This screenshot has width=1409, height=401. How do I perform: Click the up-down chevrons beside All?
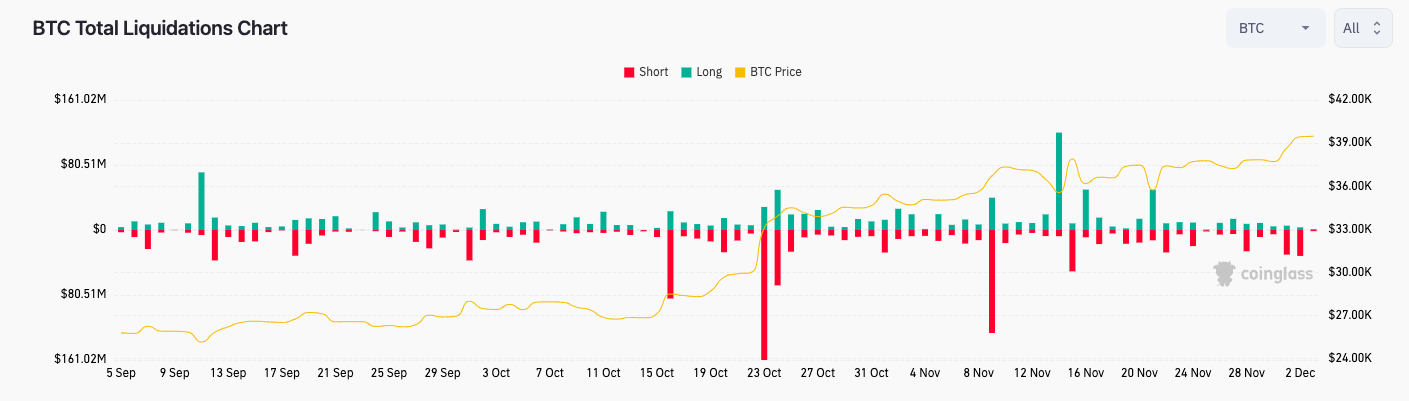tap(1377, 28)
